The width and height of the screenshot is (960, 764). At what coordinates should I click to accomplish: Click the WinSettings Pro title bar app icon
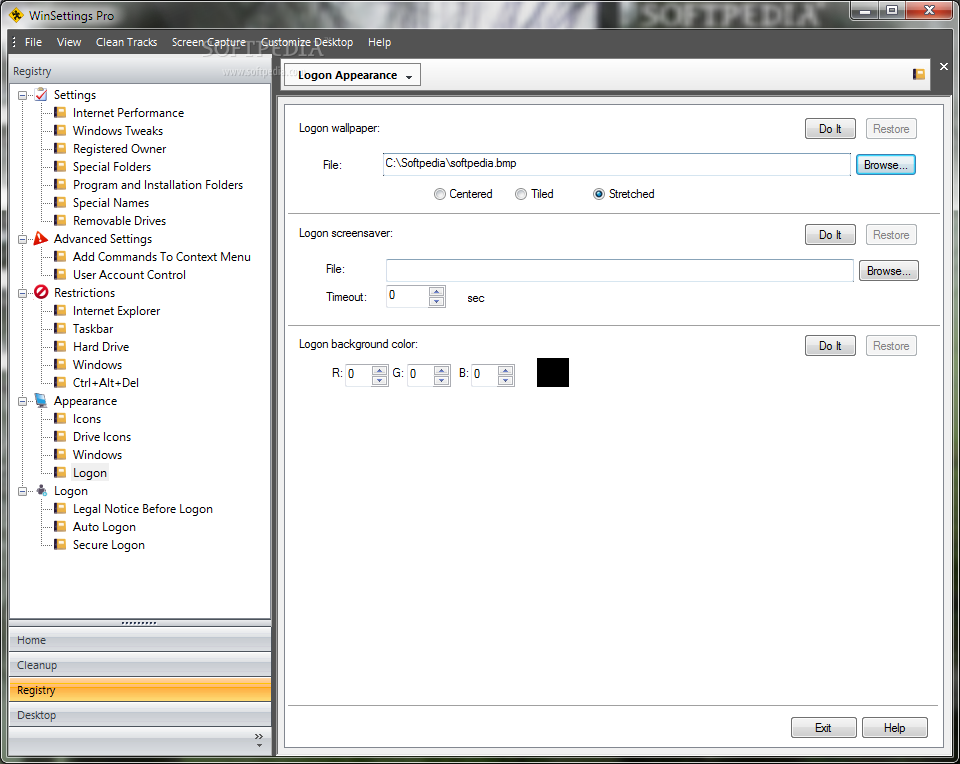click(16, 15)
